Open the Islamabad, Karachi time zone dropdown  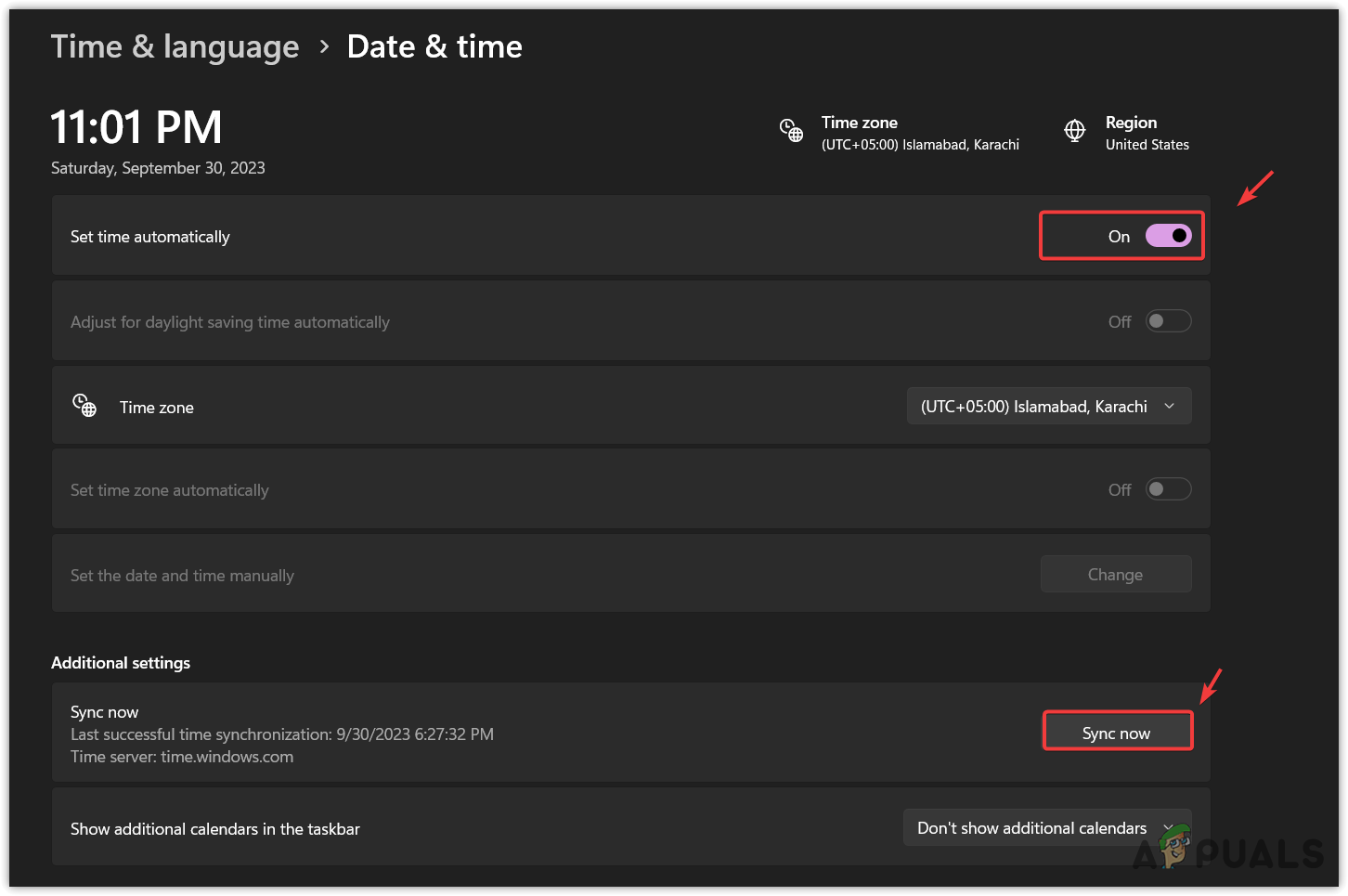click(1048, 407)
